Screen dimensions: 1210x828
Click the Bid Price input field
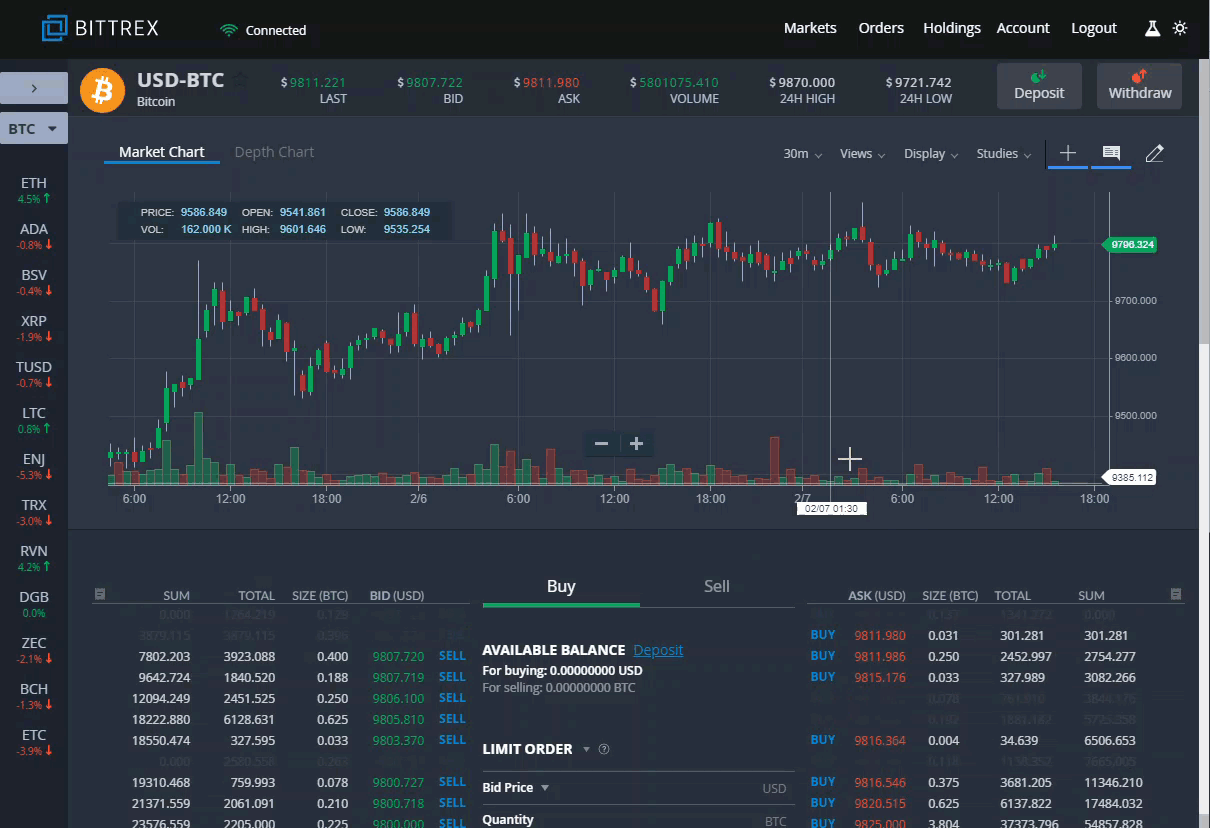(639, 788)
